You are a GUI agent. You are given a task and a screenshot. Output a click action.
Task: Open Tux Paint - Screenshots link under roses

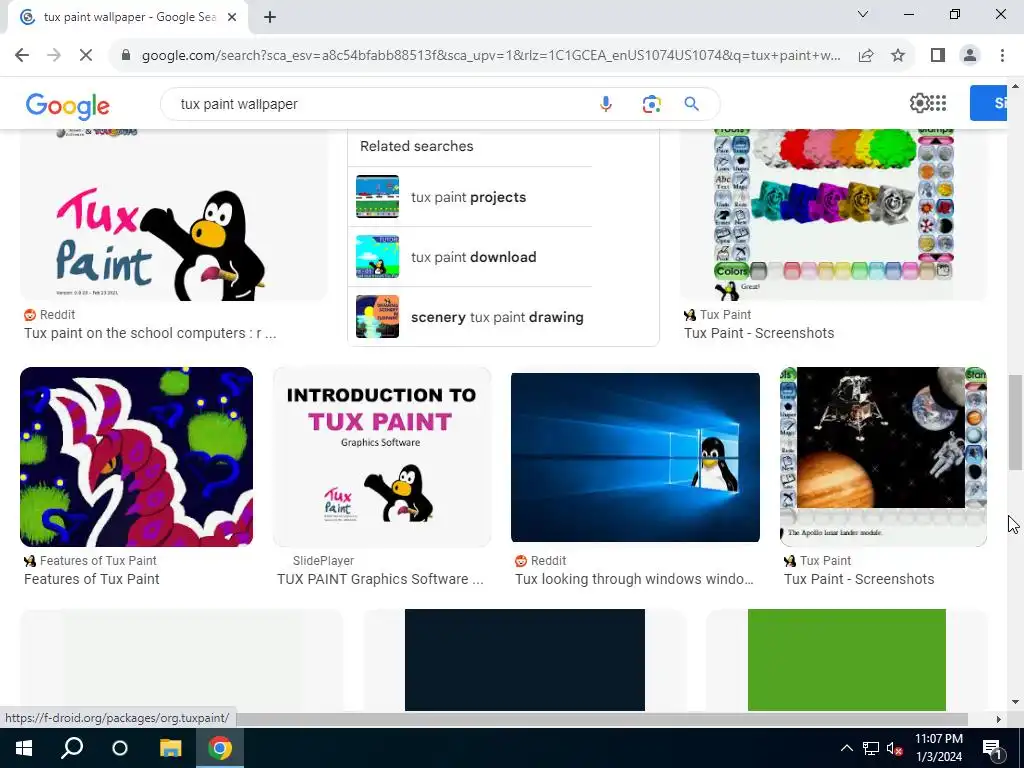coord(759,333)
